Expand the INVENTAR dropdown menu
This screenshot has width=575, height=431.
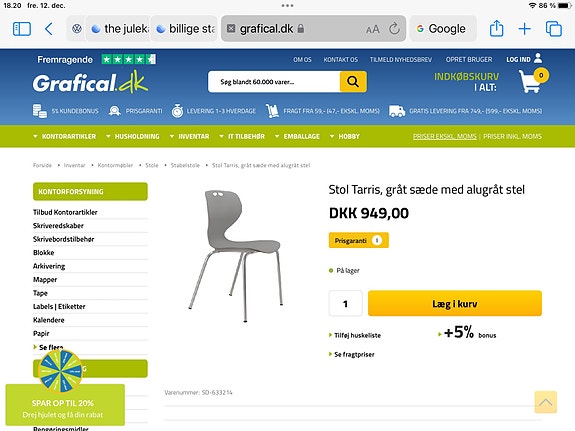pos(190,136)
